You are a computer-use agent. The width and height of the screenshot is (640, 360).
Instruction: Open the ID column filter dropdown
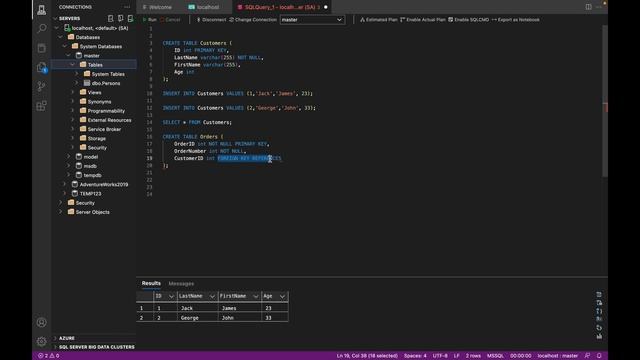click(171, 296)
